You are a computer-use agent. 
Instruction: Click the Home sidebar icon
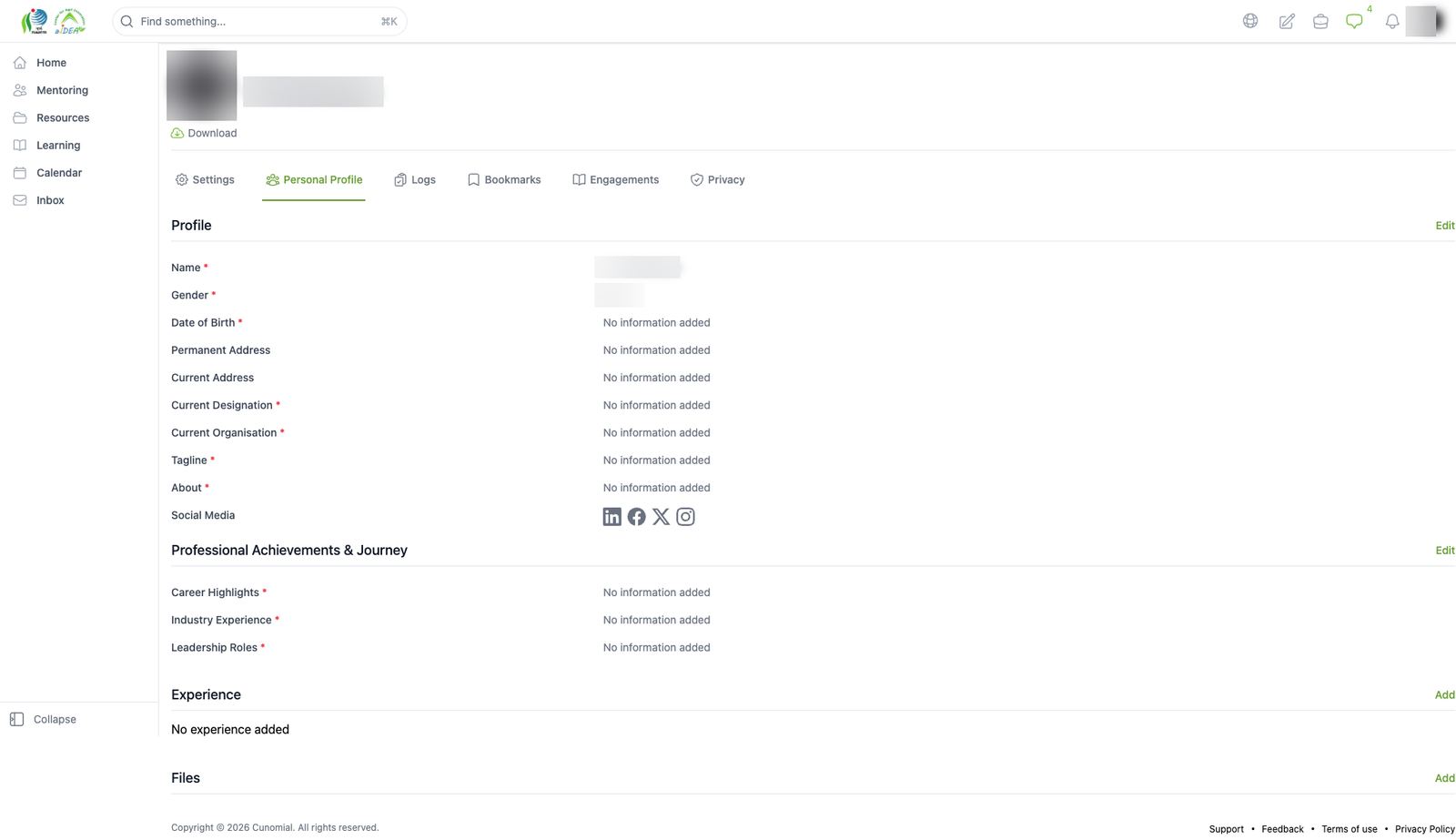(x=20, y=63)
